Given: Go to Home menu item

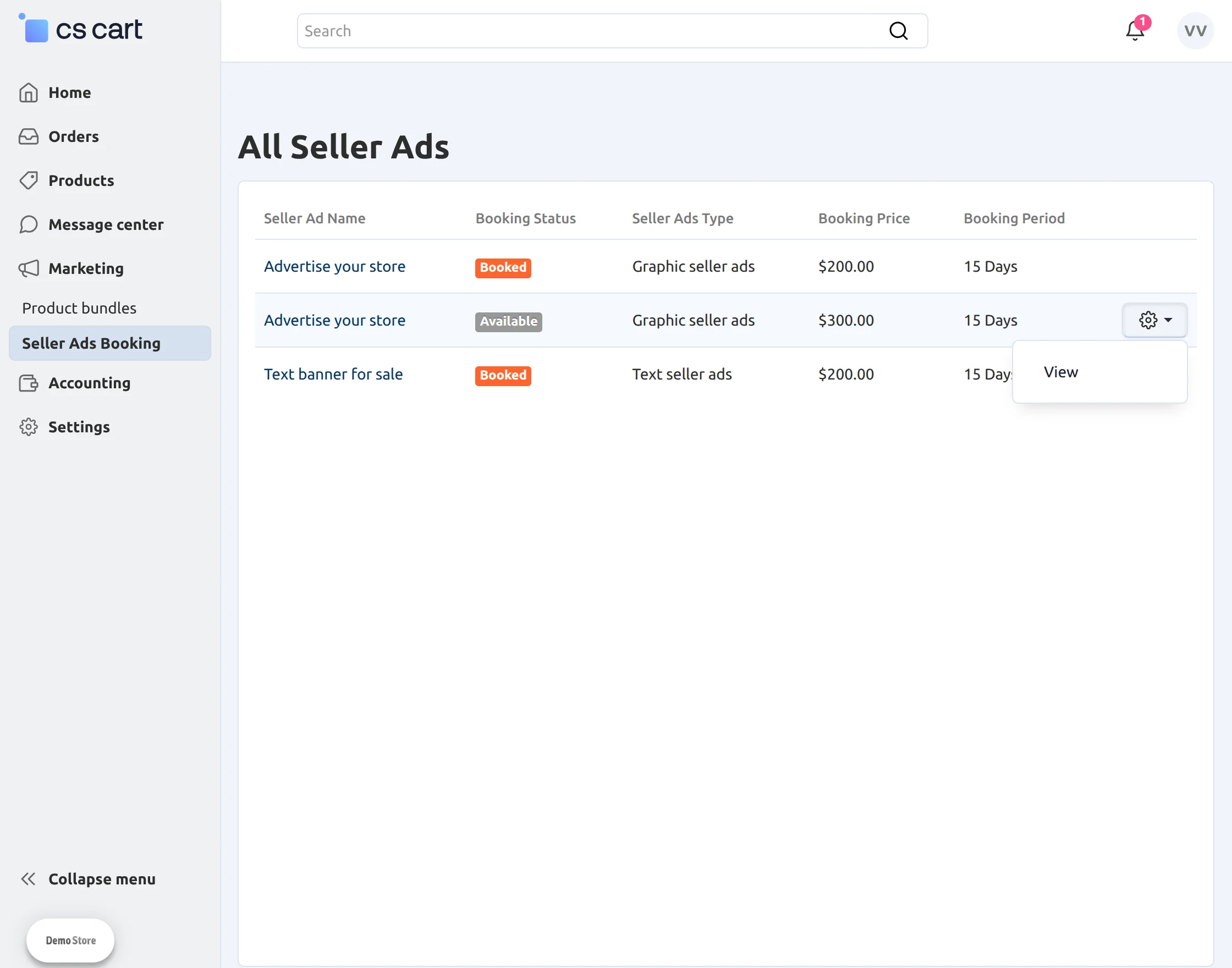Looking at the screenshot, I should click(70, 92).
